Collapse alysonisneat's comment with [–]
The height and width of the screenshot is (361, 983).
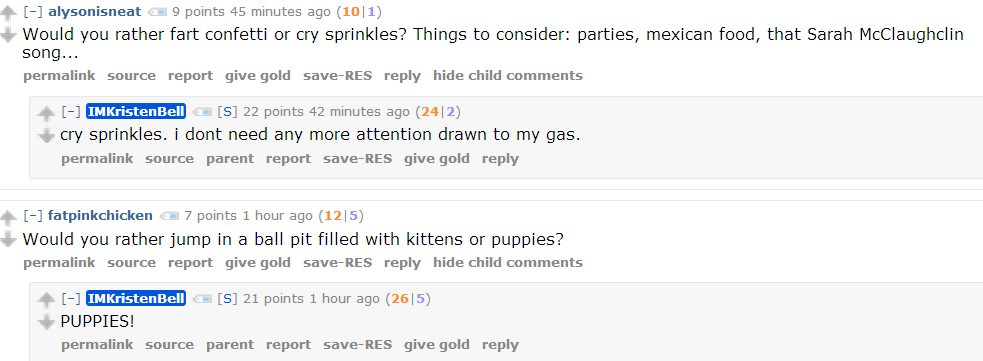pyautogui.click(x=33, y=11)
